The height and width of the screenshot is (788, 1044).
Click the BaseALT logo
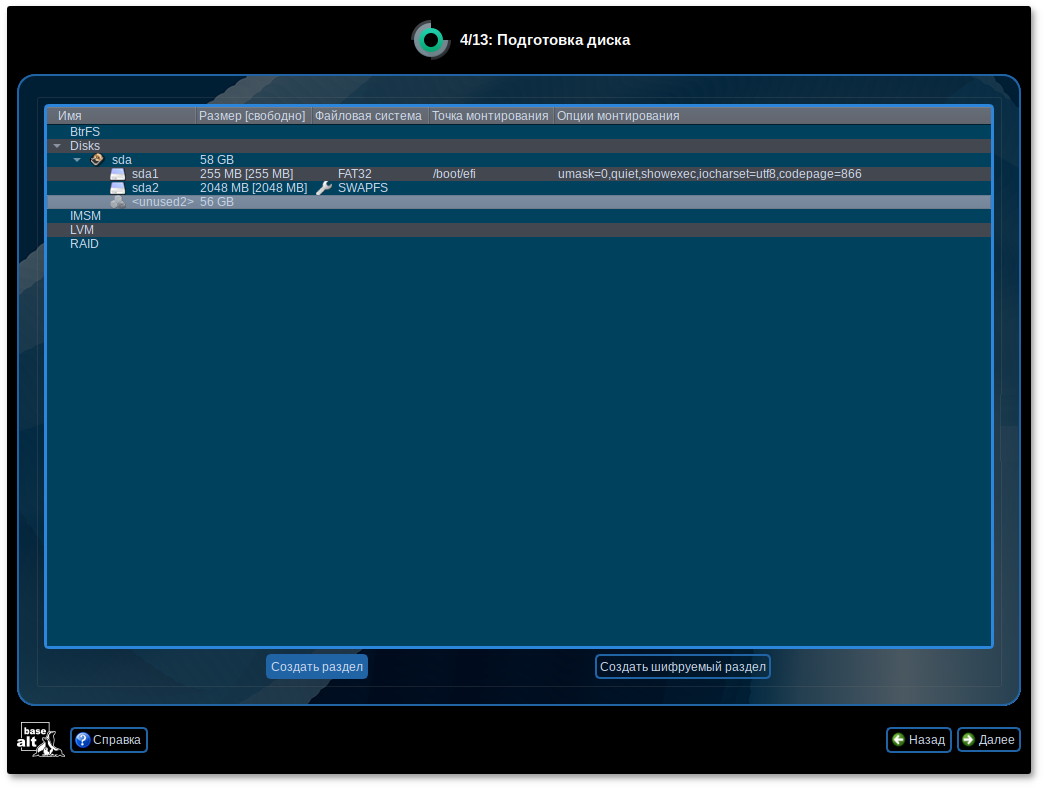tap(40, 740)
